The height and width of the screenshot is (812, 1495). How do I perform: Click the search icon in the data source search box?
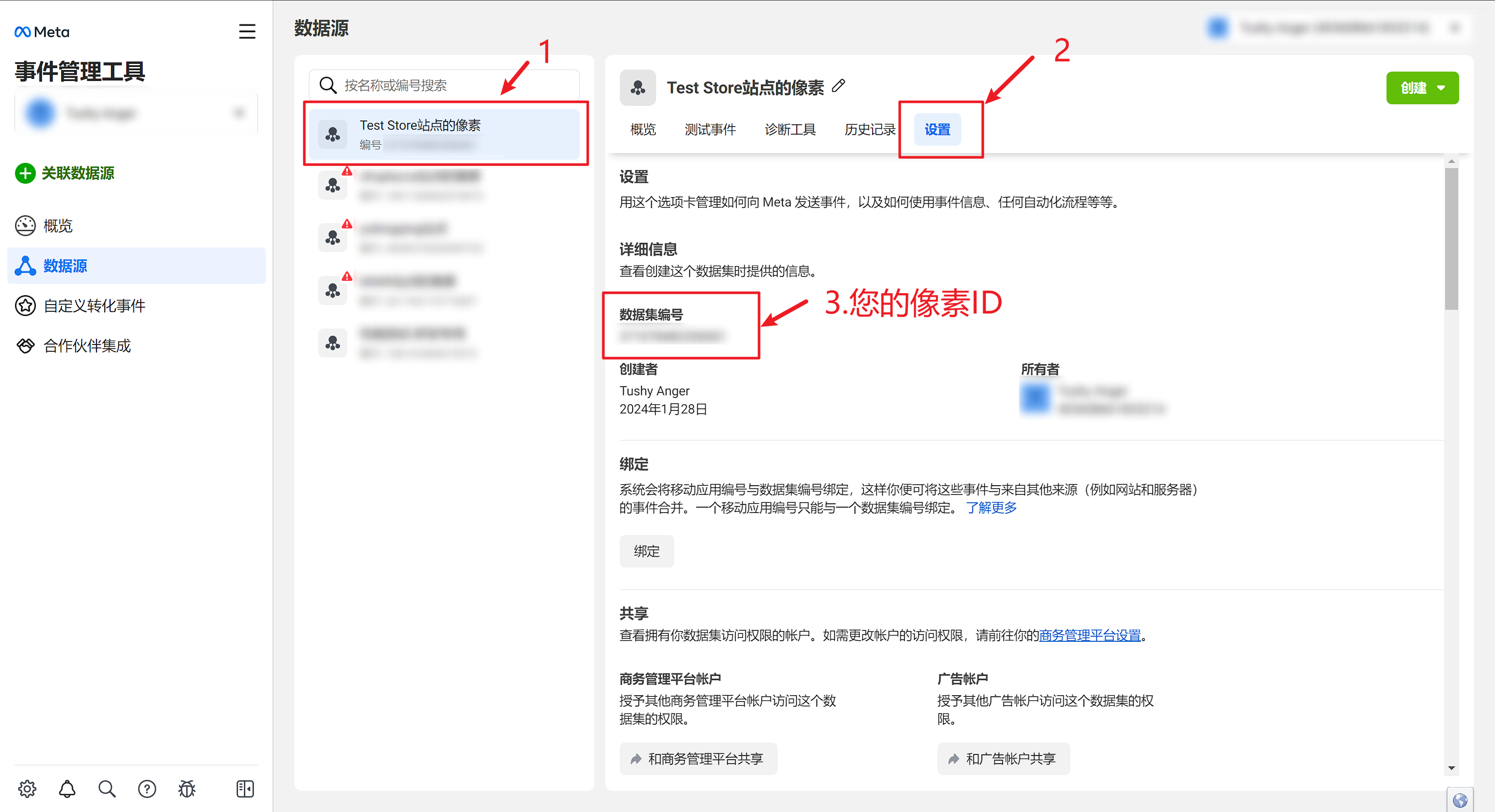[x=328, y=85]
